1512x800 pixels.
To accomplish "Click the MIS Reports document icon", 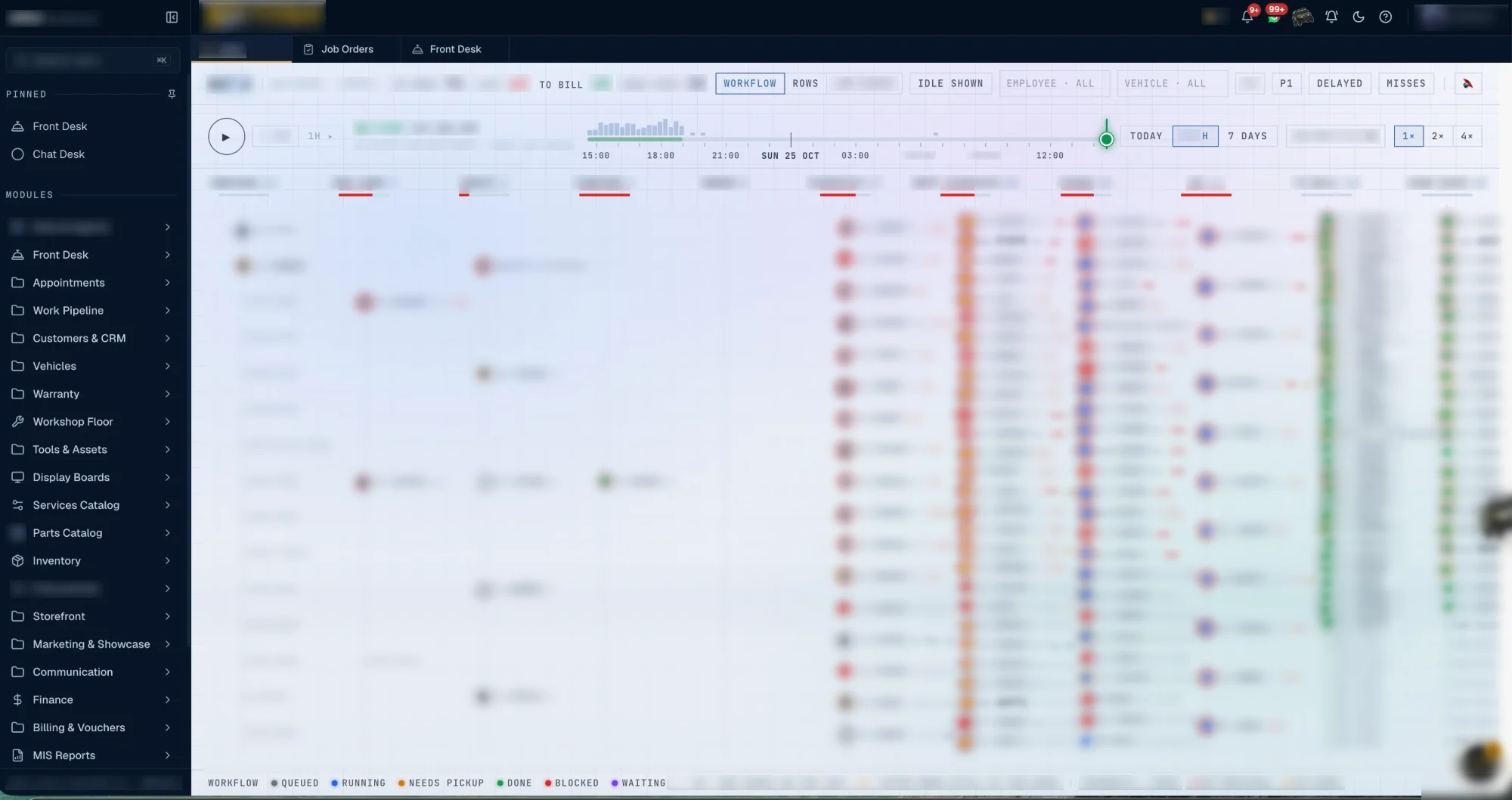I will tap(18, 755).
